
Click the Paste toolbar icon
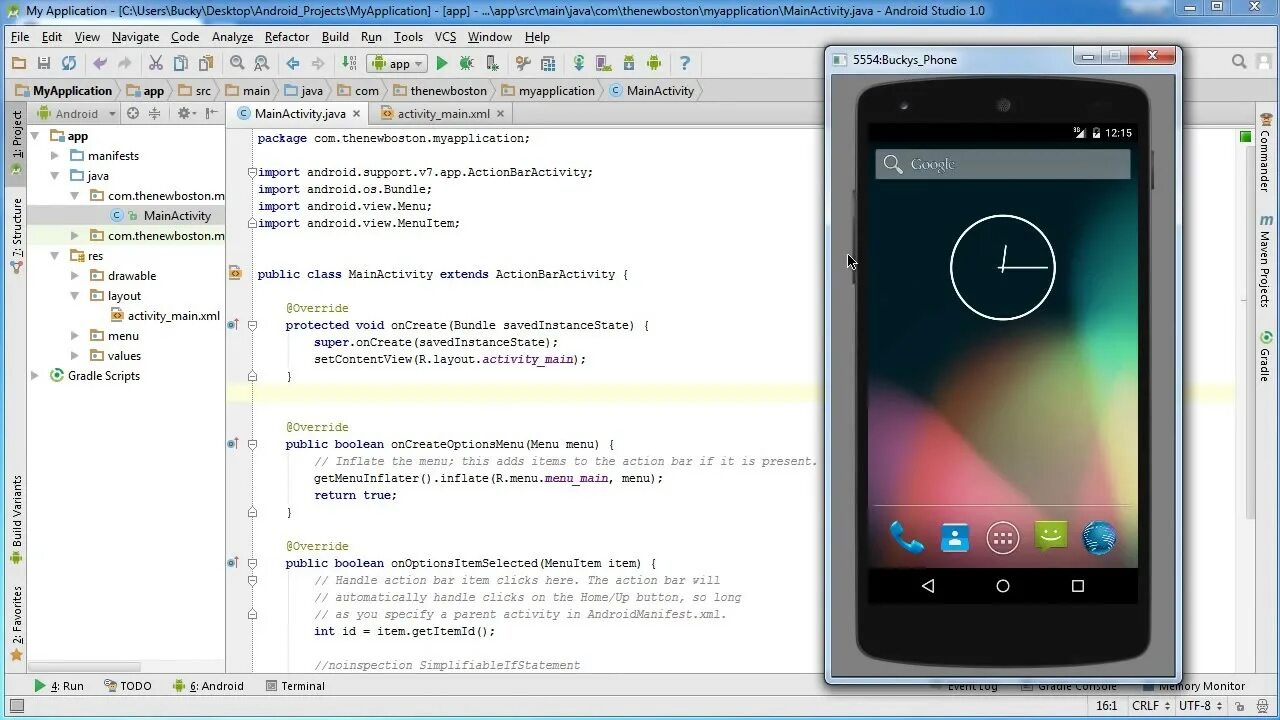click(x=205, y=63)
